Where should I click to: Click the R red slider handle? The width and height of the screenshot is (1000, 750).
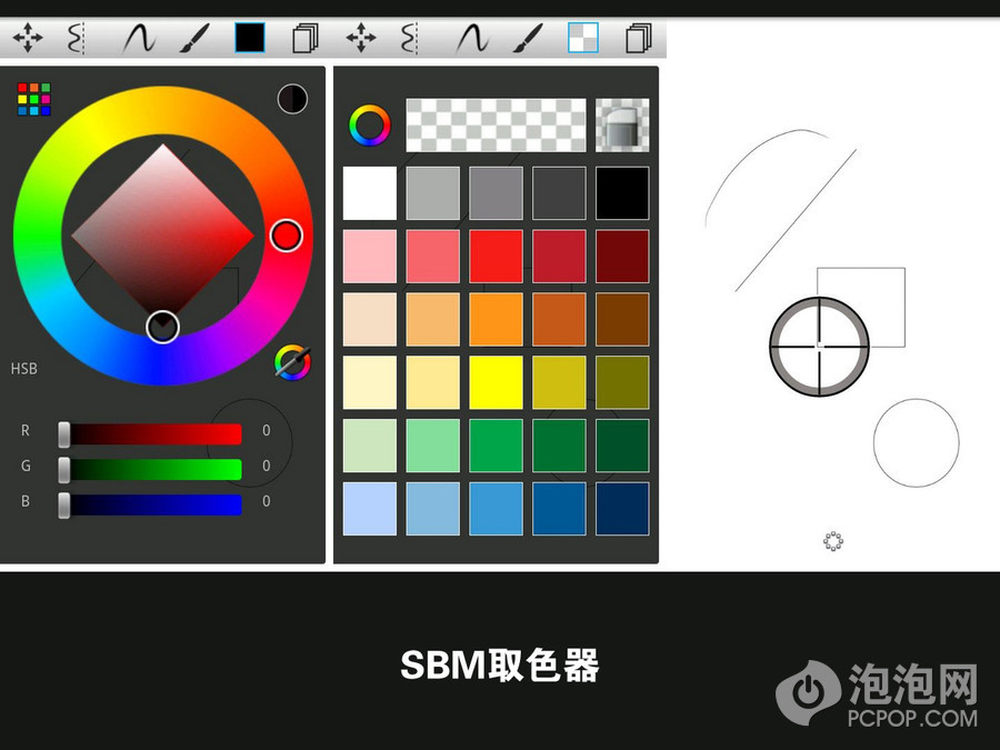64,433
